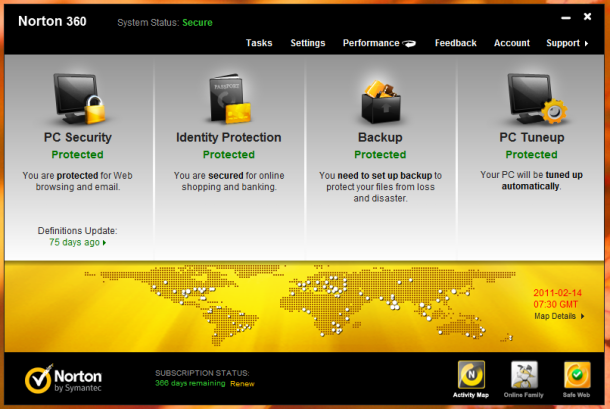The image size is (610, 409).
Task: Click the Backup heading
Action: coord(380,137)
